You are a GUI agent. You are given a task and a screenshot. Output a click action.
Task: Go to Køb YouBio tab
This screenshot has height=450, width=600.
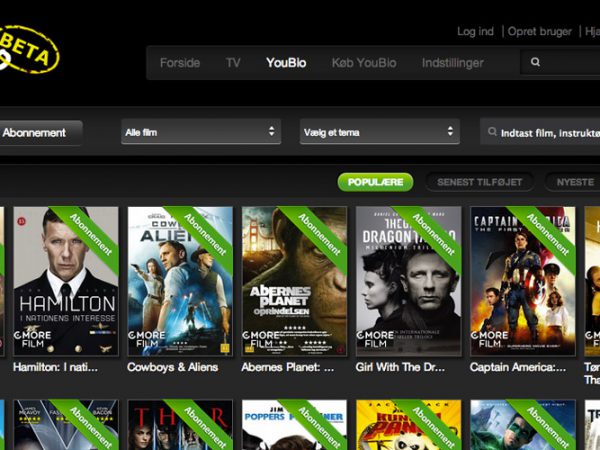click(x=364, y=63)
